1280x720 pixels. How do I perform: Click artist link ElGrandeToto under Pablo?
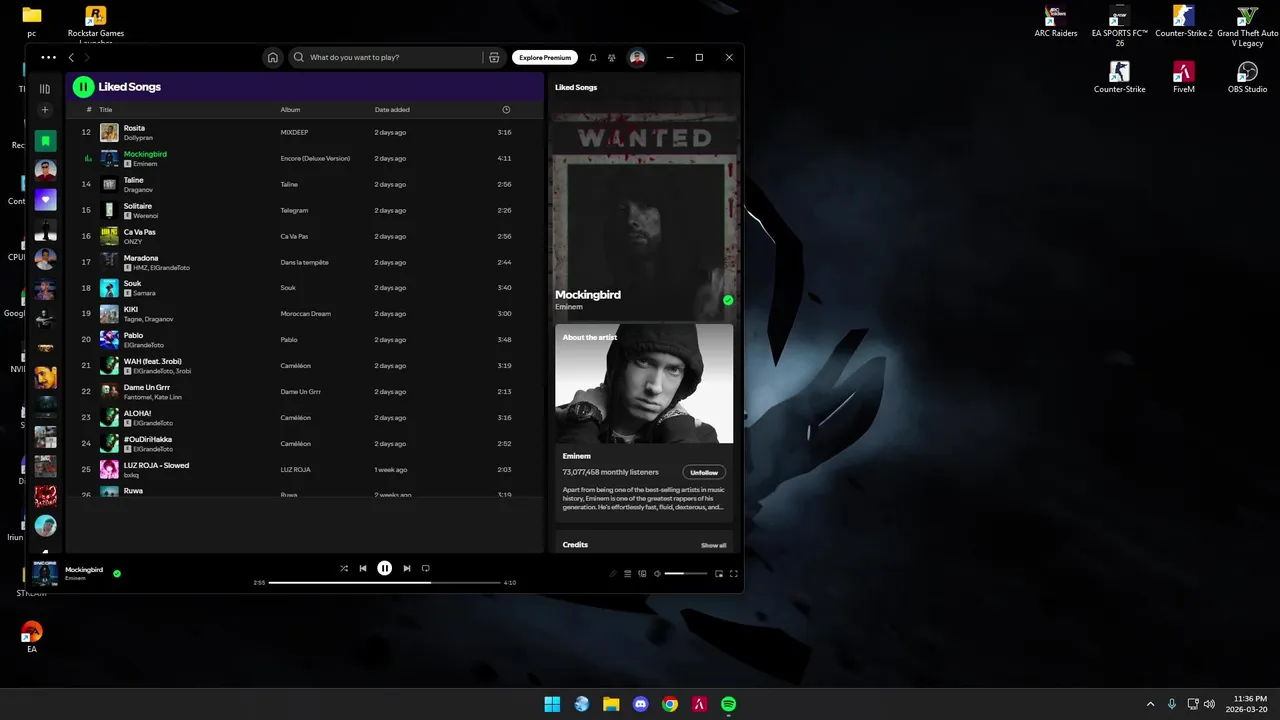click(144, 345)
